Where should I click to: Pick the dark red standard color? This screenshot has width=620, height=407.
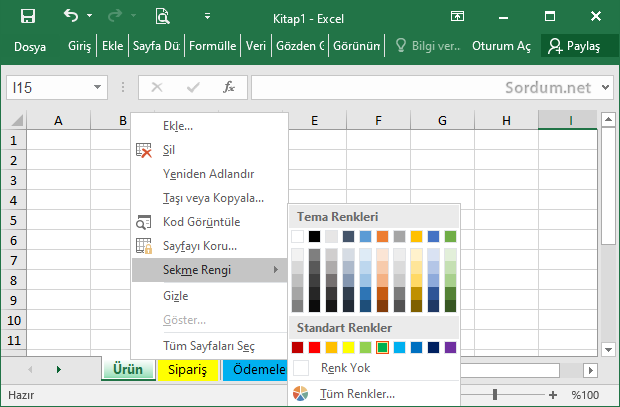click(297, 347)
